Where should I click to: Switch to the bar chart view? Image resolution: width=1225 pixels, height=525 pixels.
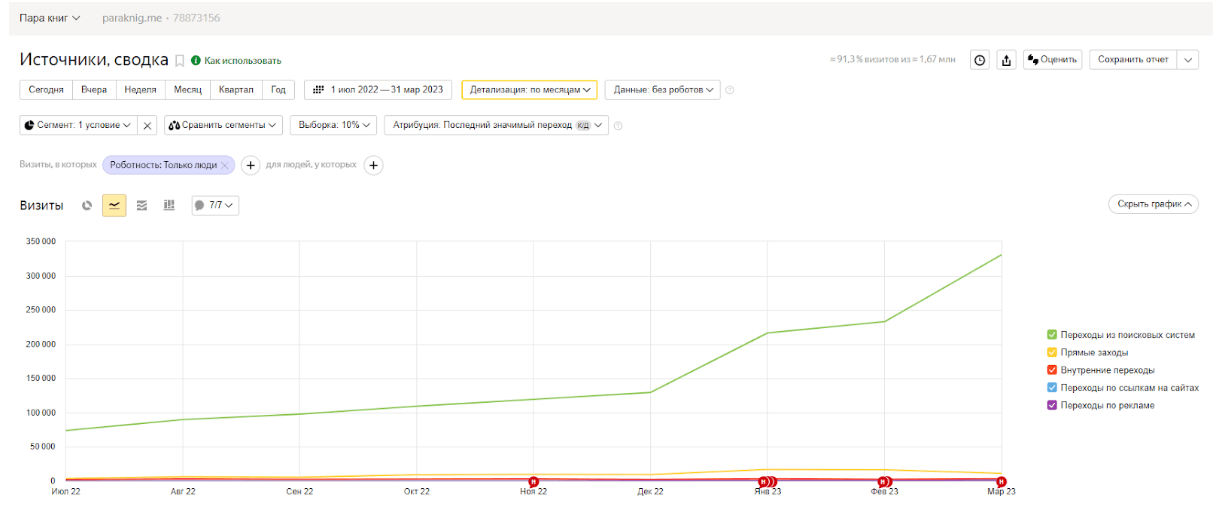169,205
